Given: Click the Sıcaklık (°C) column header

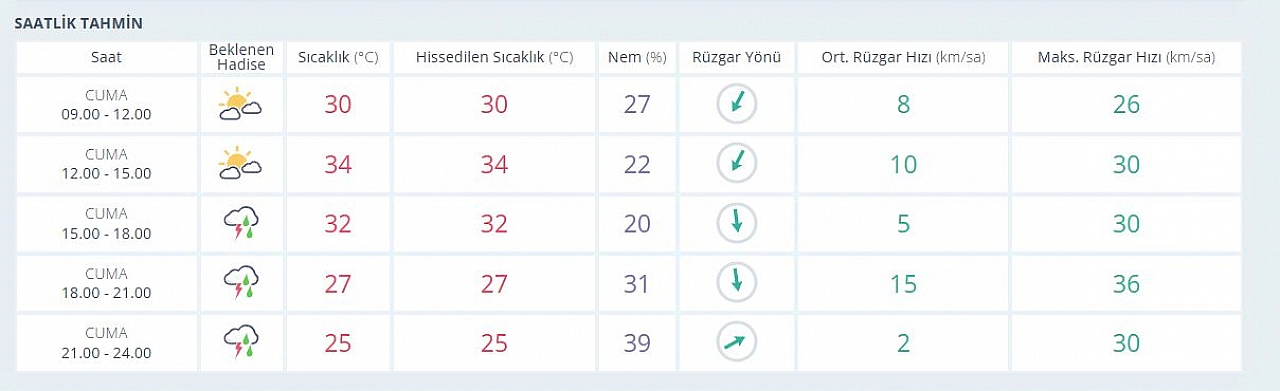Looking at the screenshot, I should click(x=338, y=57).
